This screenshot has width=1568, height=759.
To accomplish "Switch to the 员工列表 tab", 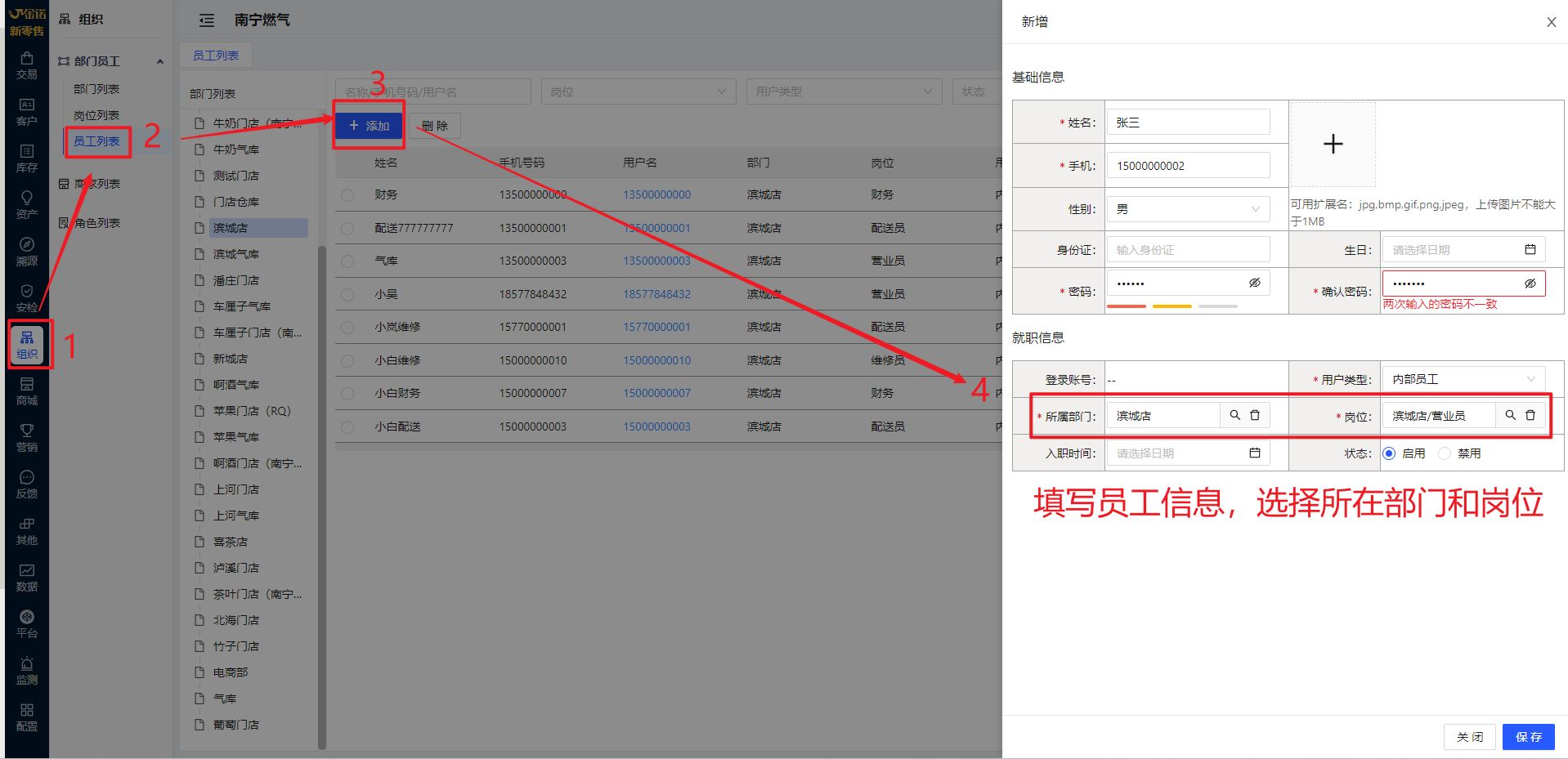I will [x=216, y=56].
